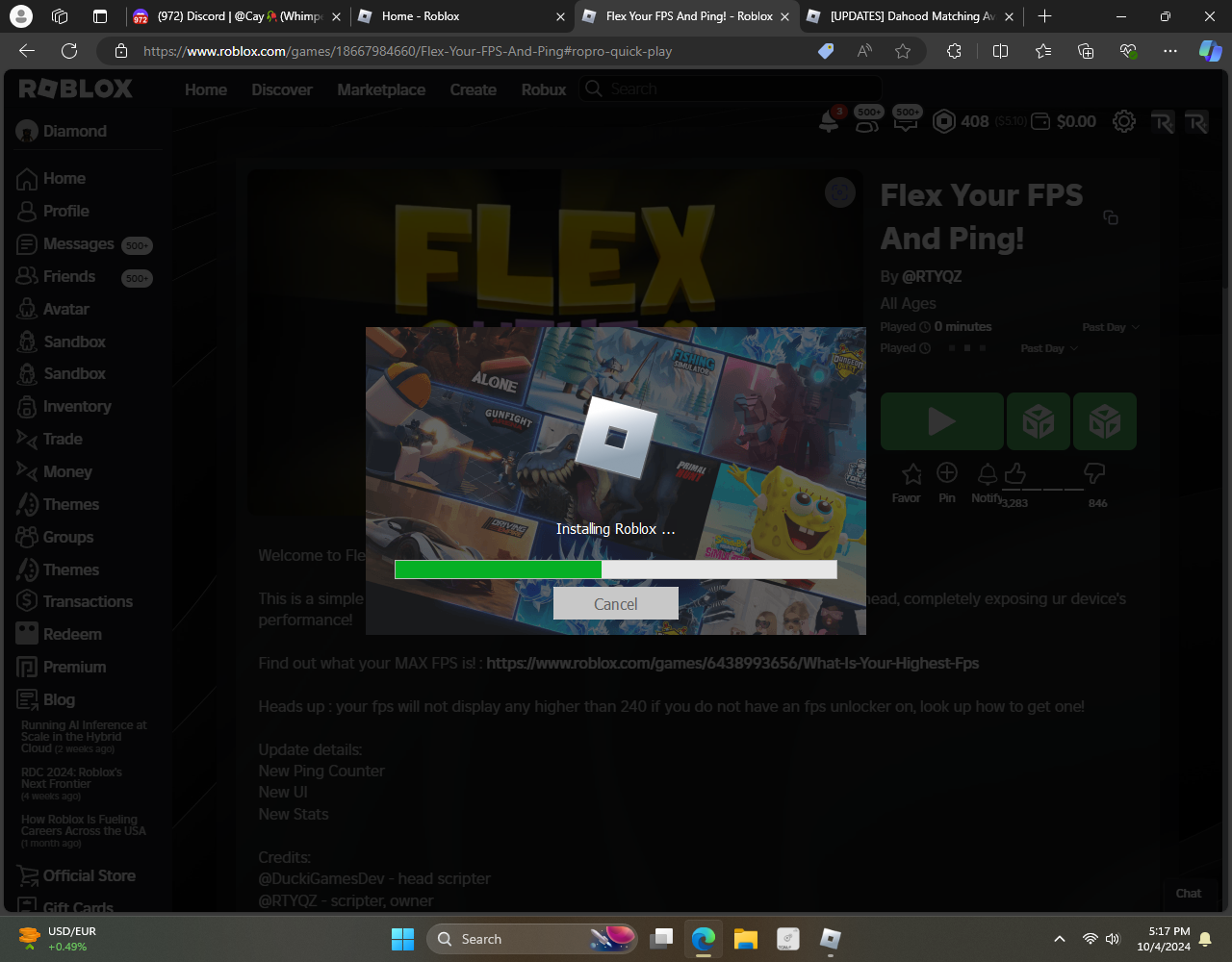Viewport: 1232px width, 962px height.
Task: Open Roblox notifications bell
Action: pyautogui.click(x=829, y=121)
